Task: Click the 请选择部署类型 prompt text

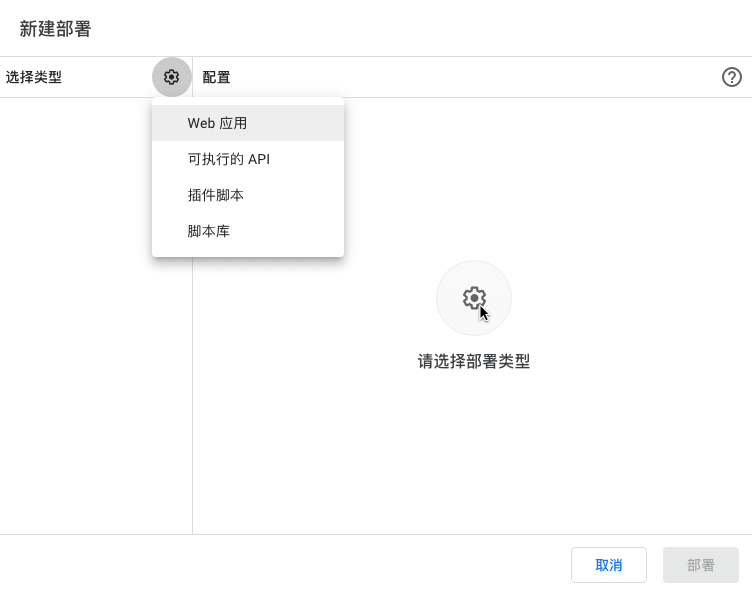Action: click(474, 361)
